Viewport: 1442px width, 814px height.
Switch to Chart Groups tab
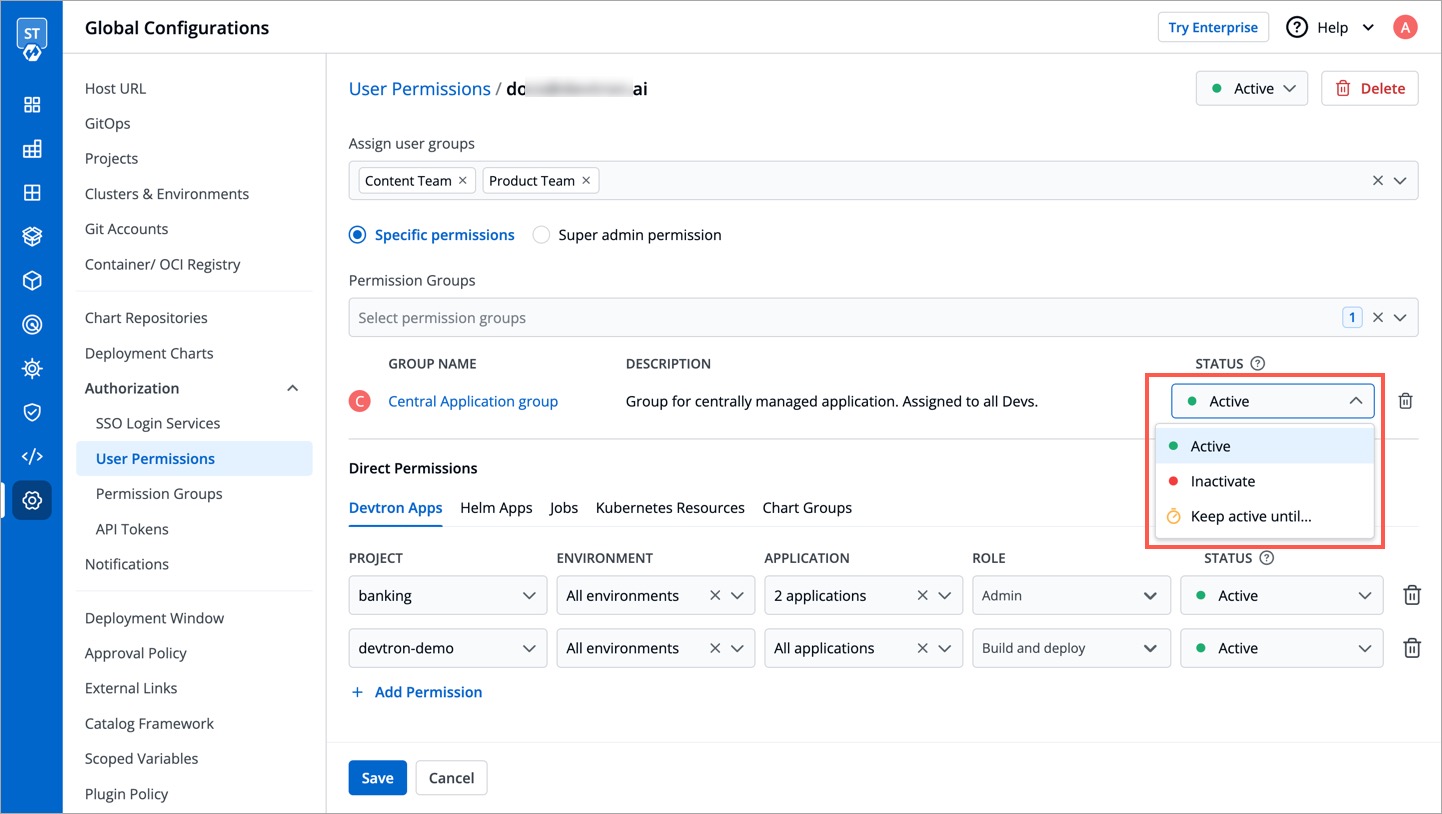click(807, 508)
